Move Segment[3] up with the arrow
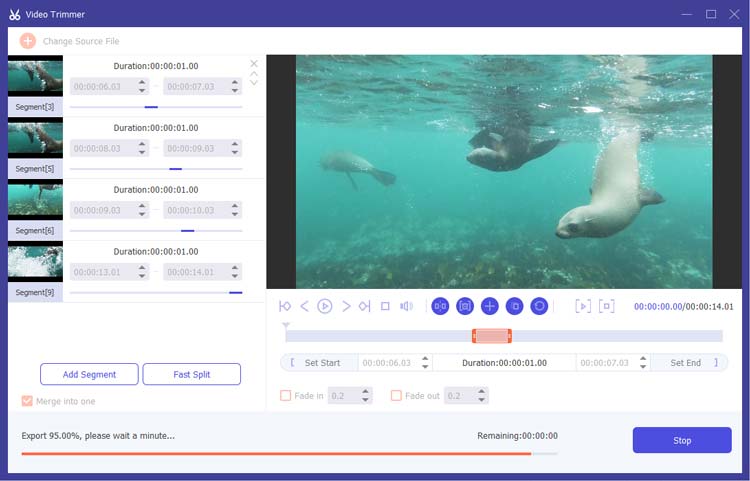The width and height of the screenshot is (750, 481). click(x=254, y=74)
